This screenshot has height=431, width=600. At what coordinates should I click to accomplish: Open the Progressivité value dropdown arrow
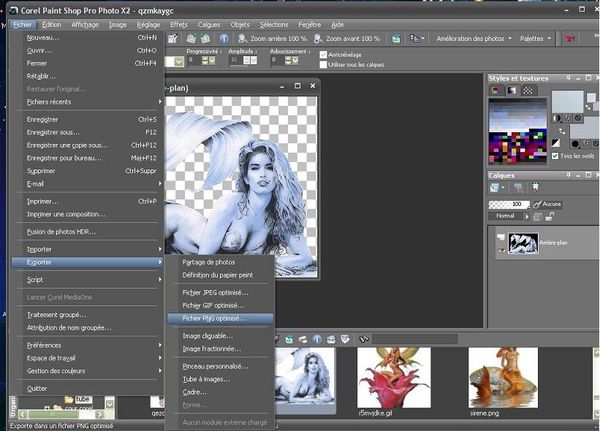(x=212, y=60)
